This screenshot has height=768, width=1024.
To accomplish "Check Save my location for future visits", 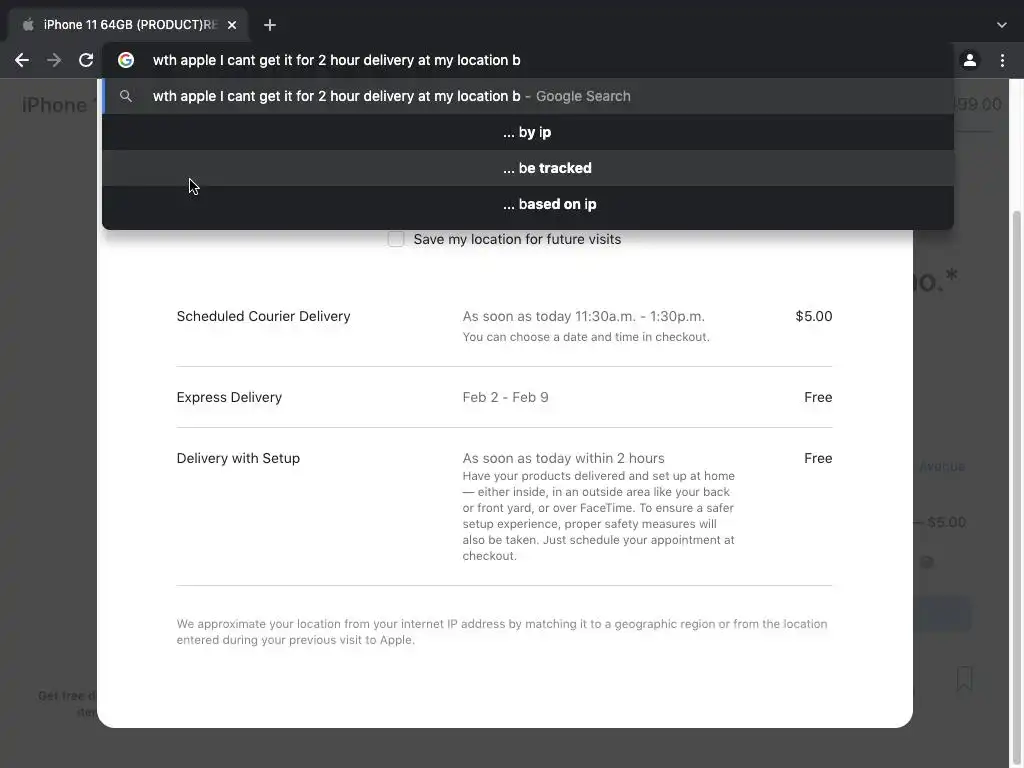I will click(x=396, y=239).
